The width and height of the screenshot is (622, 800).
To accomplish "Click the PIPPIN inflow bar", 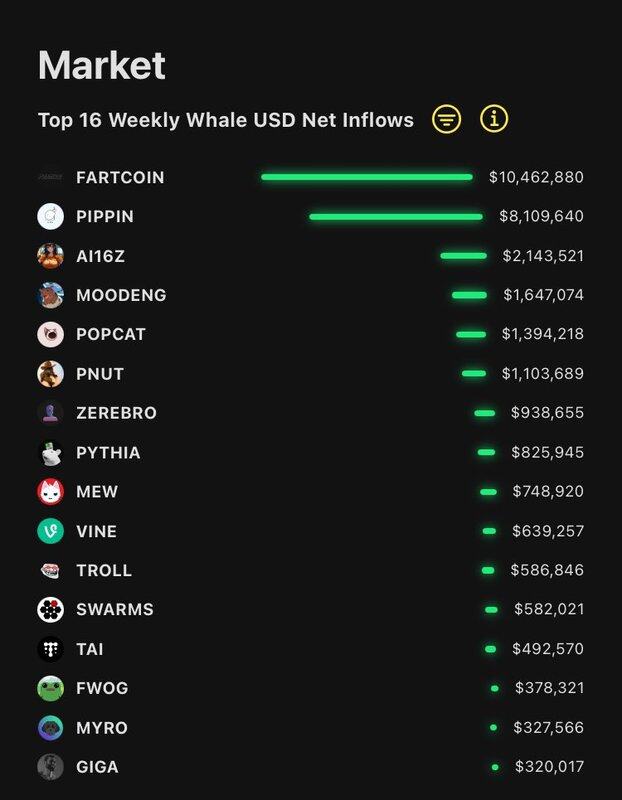I will pyautogui.click(x=396, y=216).
